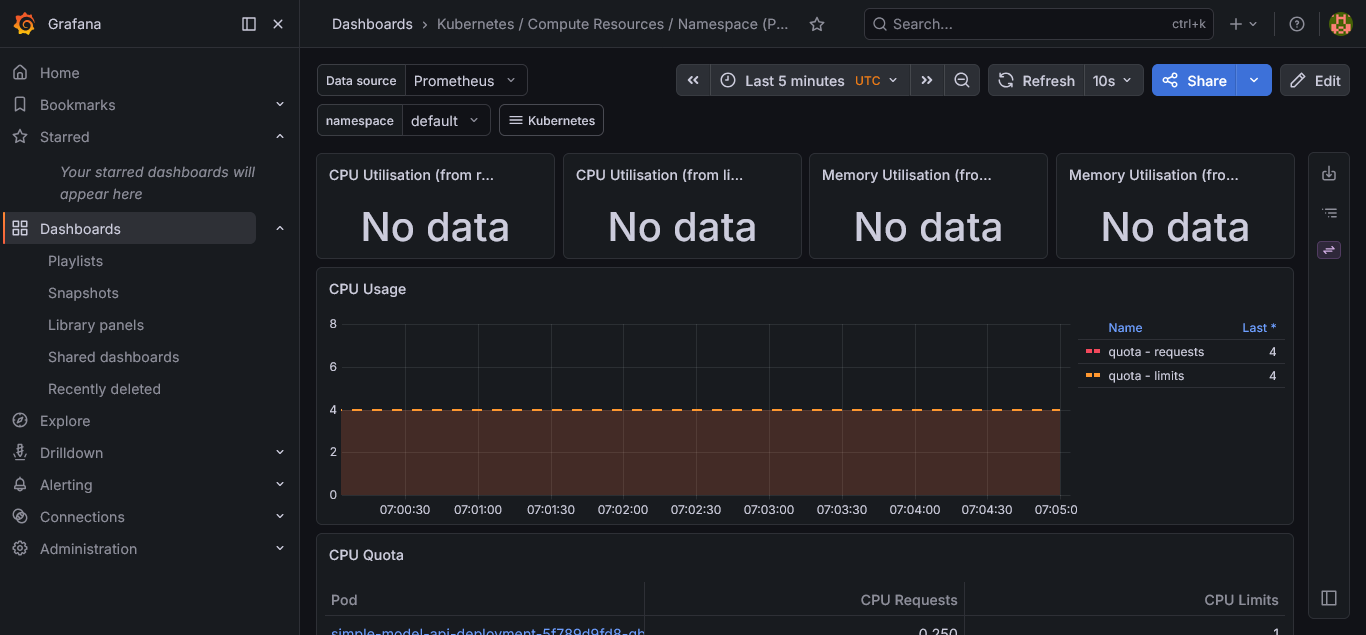1366x635 pixels.
Task: Open the help question-mark icon
Action: click(x=1297, y=24)
